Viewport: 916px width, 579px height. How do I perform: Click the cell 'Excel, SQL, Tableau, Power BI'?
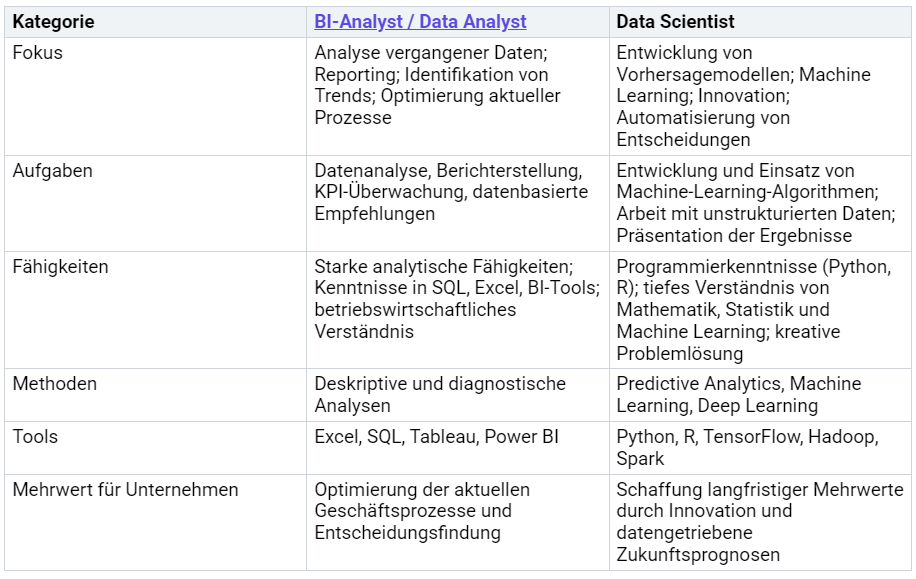tap(457, 448)
